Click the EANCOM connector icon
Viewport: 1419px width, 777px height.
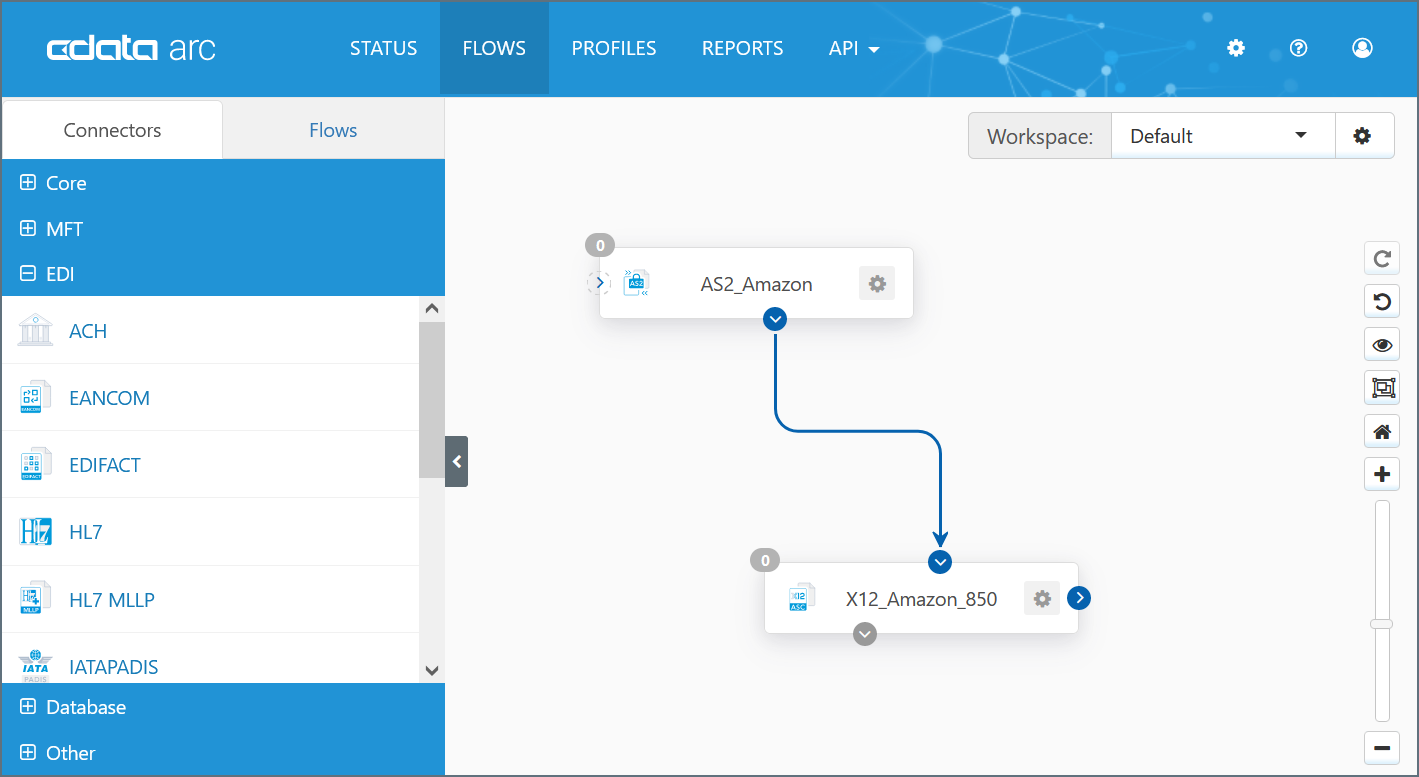(x=35, y=397)
